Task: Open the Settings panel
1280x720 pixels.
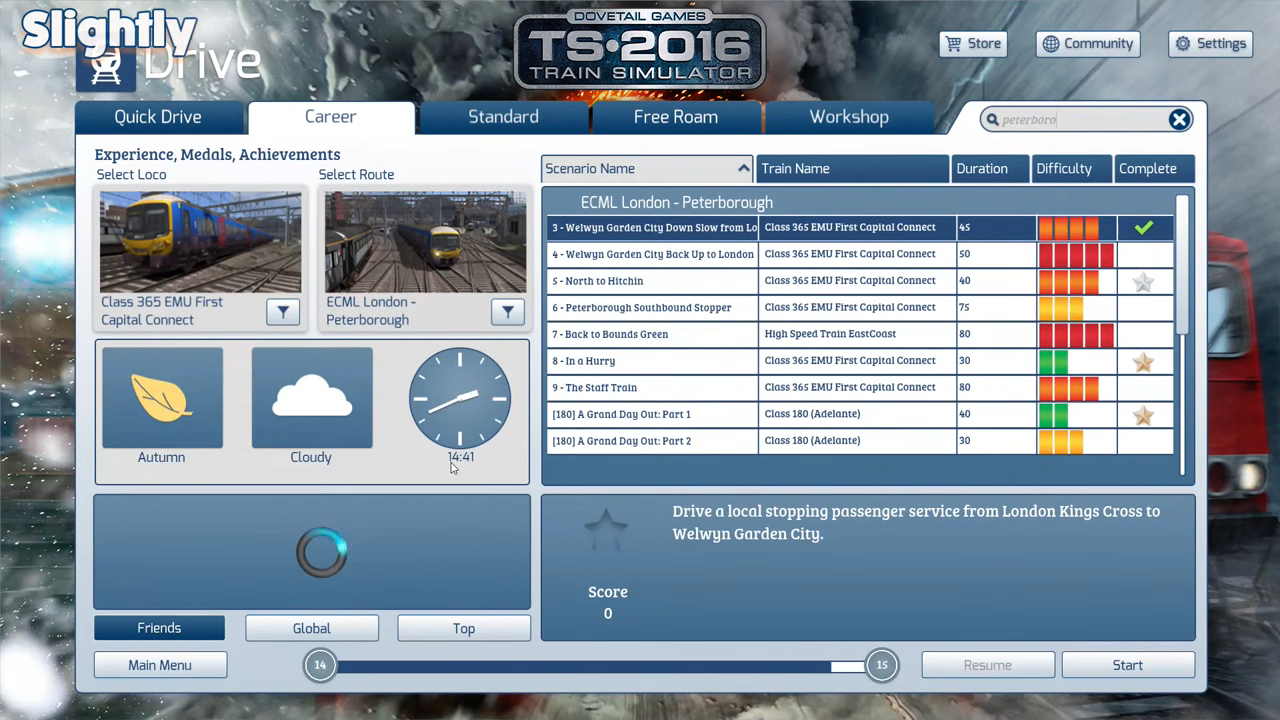Action: click(x=1210, y=43)
